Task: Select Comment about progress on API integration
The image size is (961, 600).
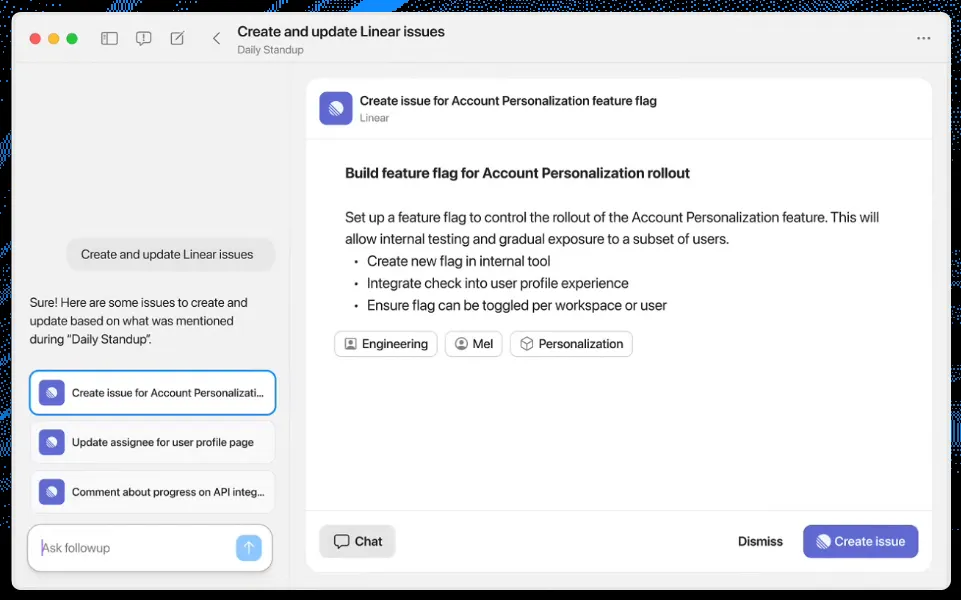Action: tap(153, 492)
